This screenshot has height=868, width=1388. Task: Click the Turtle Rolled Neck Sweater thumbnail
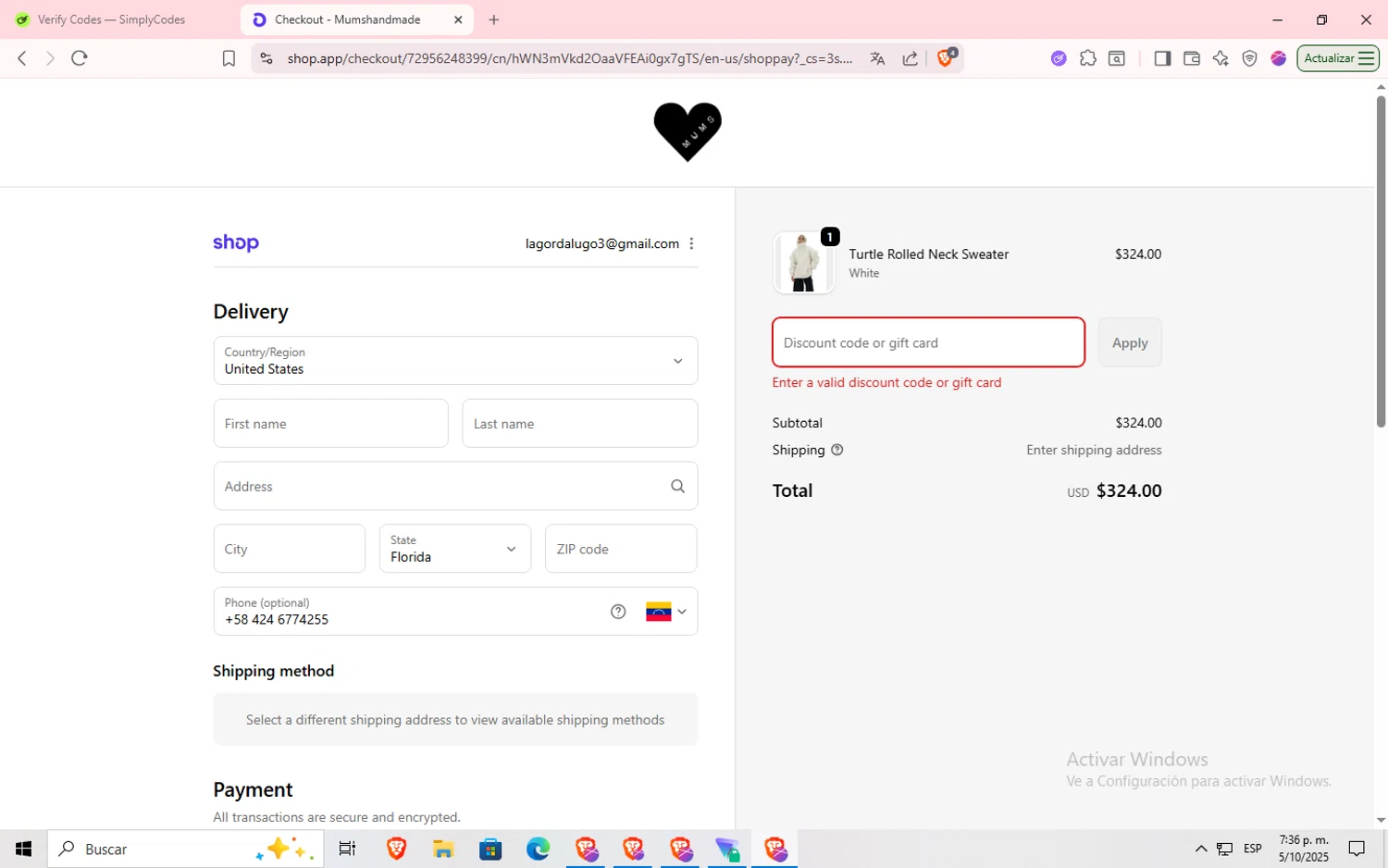click(x=804, y=263)
